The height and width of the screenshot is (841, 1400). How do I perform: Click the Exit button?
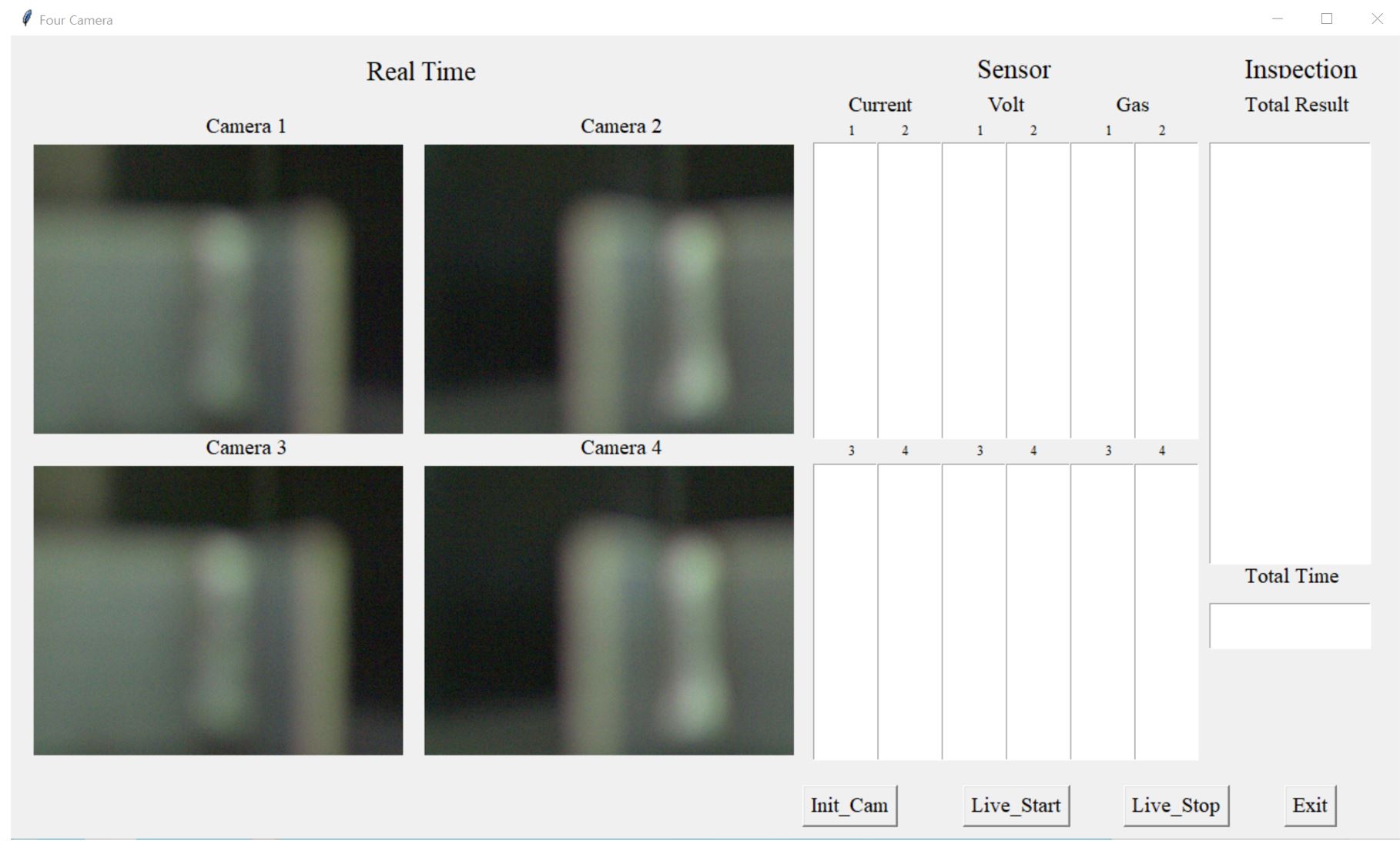[x=1310, y=806]
